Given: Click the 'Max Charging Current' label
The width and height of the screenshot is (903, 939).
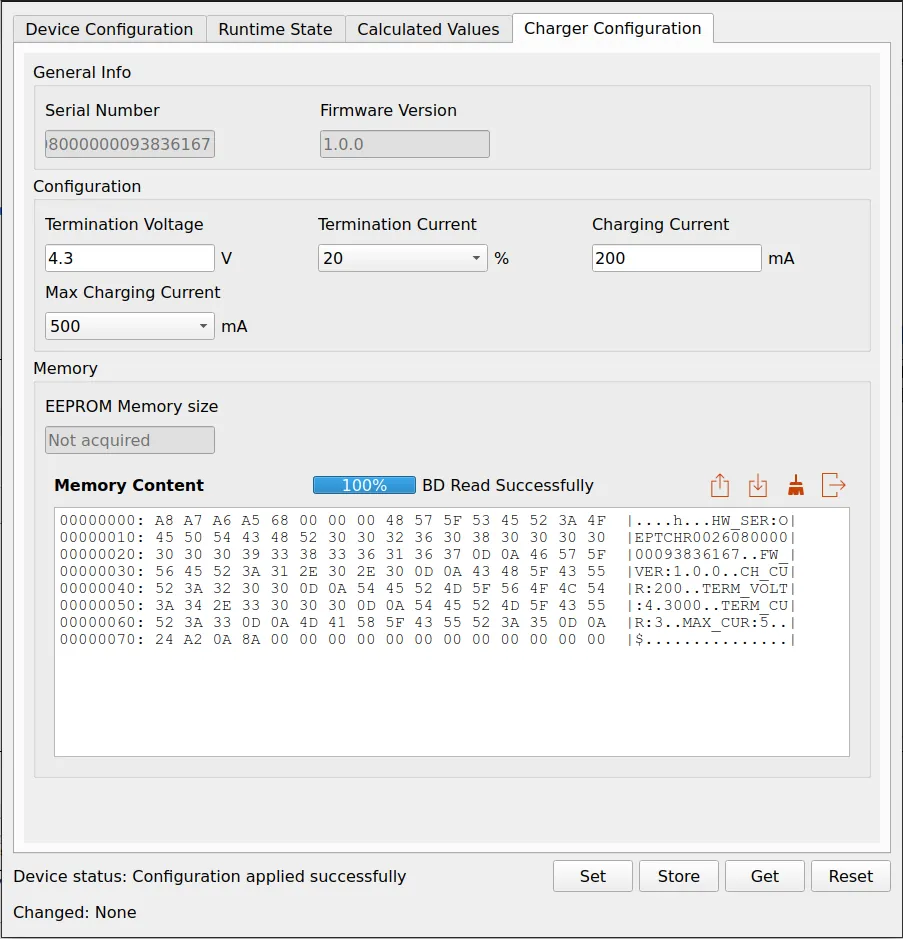Looking at the screenshot, I should [x=133, y=292].
